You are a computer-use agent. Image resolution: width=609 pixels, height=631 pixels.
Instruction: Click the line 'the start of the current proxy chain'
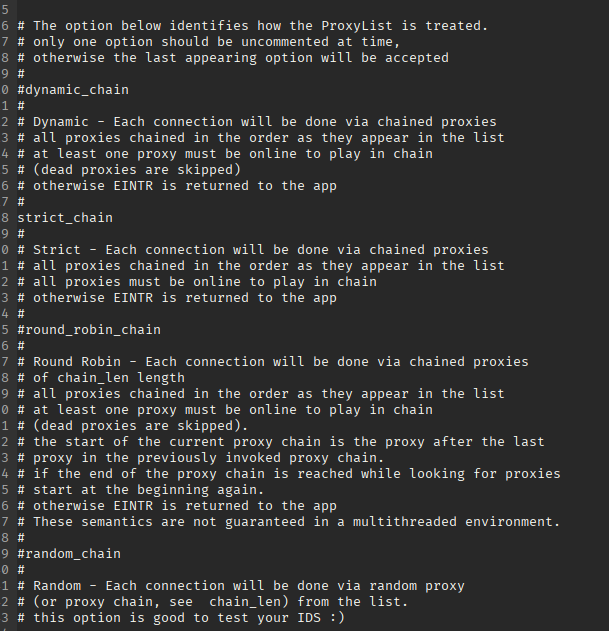[281, 441]
